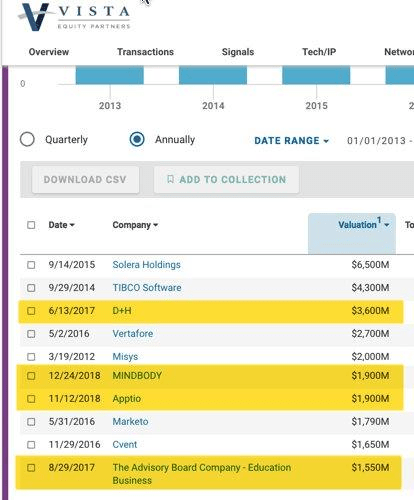This screenshot has width=414, height=500.
Task: Click the 2013 bar in the chart
Action: tap(110, 75)
